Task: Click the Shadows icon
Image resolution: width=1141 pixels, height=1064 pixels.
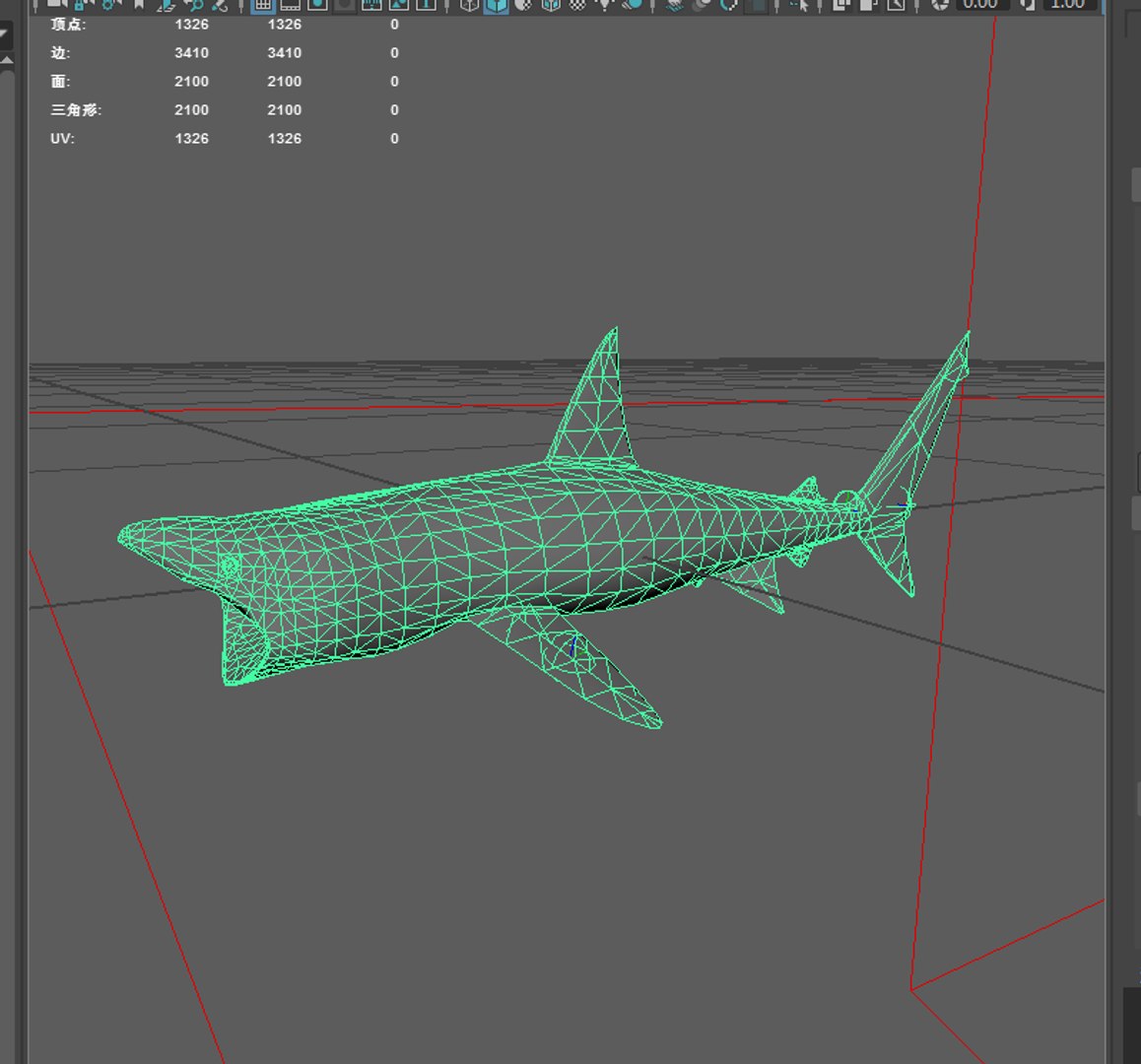Action: [632, 4]
